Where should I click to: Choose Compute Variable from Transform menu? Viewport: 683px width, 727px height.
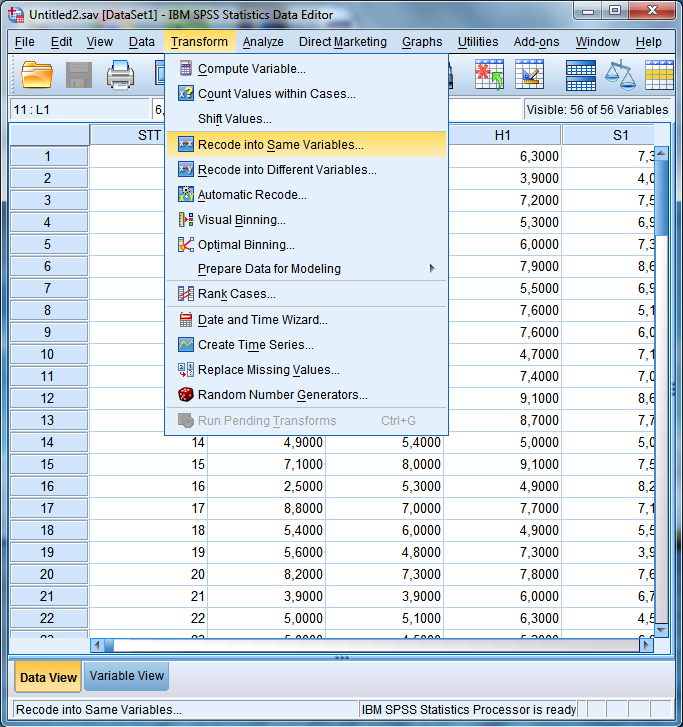click(x=251, y=69)
